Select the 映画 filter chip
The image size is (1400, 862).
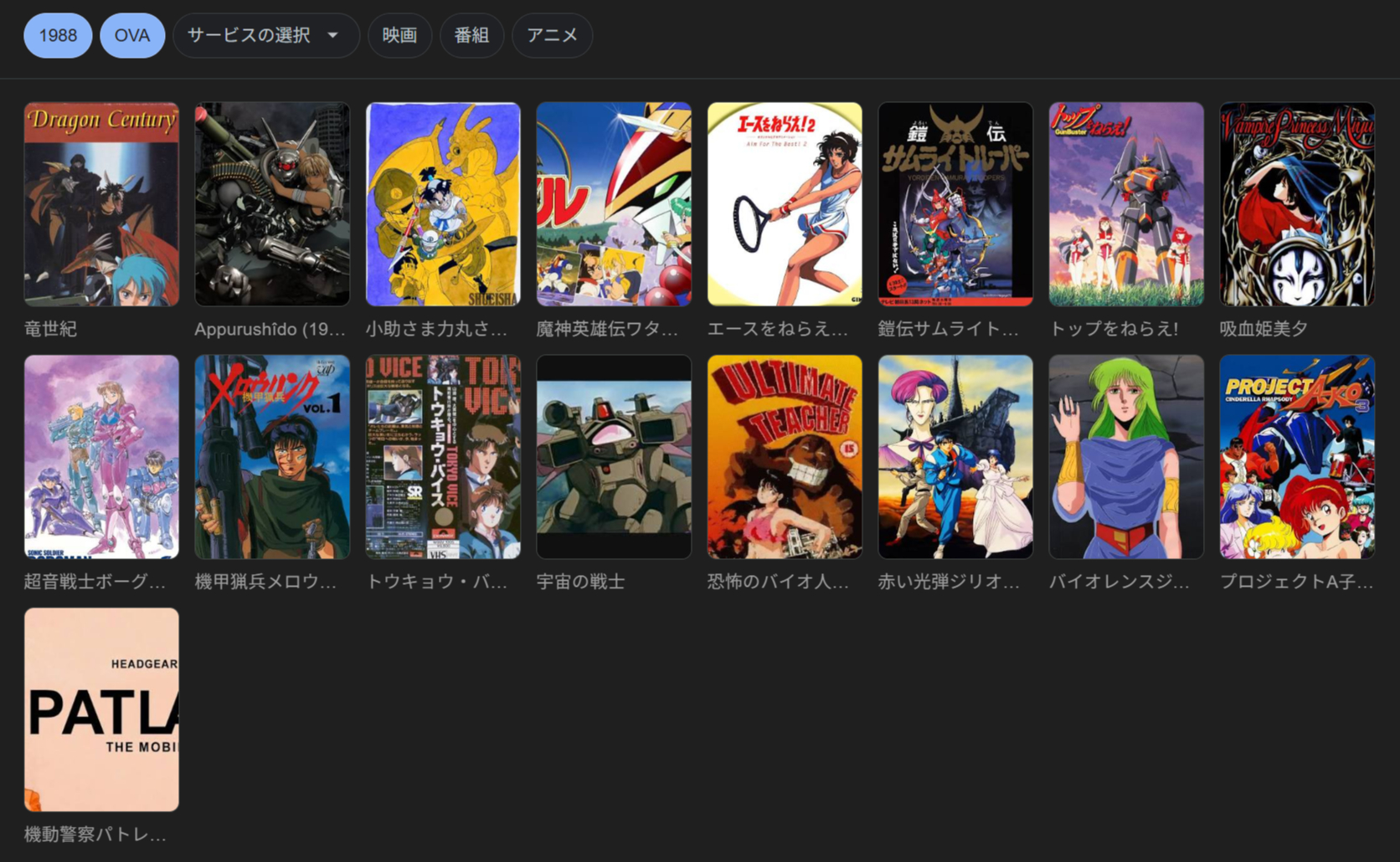click(399, 36)
